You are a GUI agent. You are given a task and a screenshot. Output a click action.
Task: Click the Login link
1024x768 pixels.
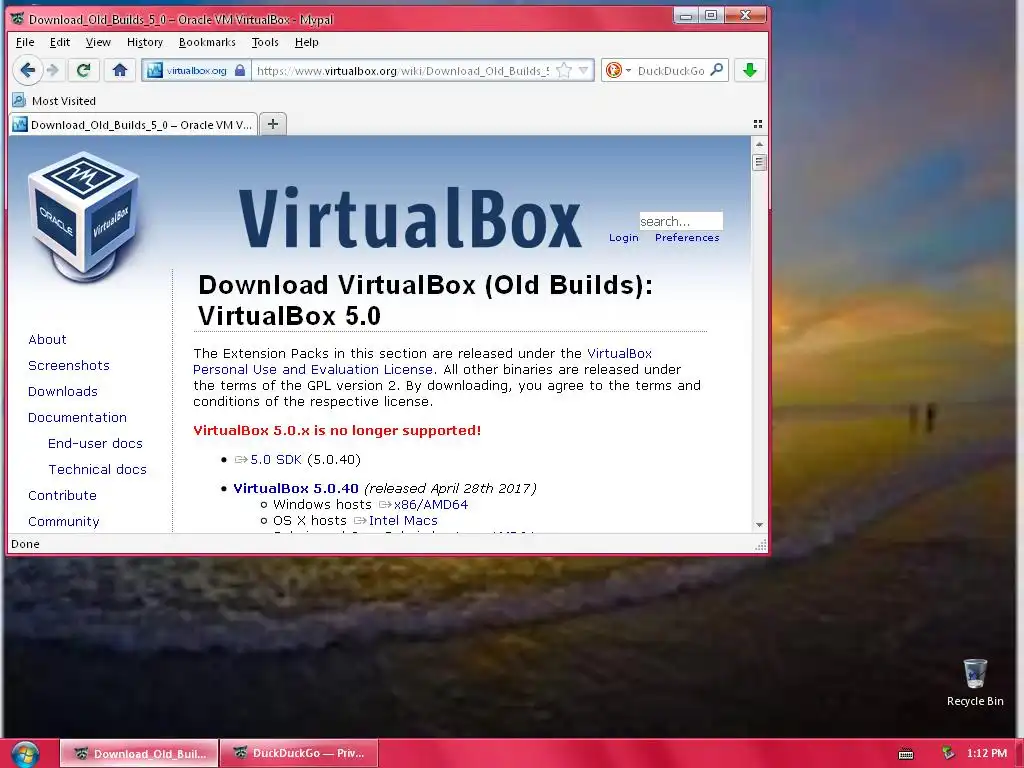pyautogui.click(x=624, y=238)
